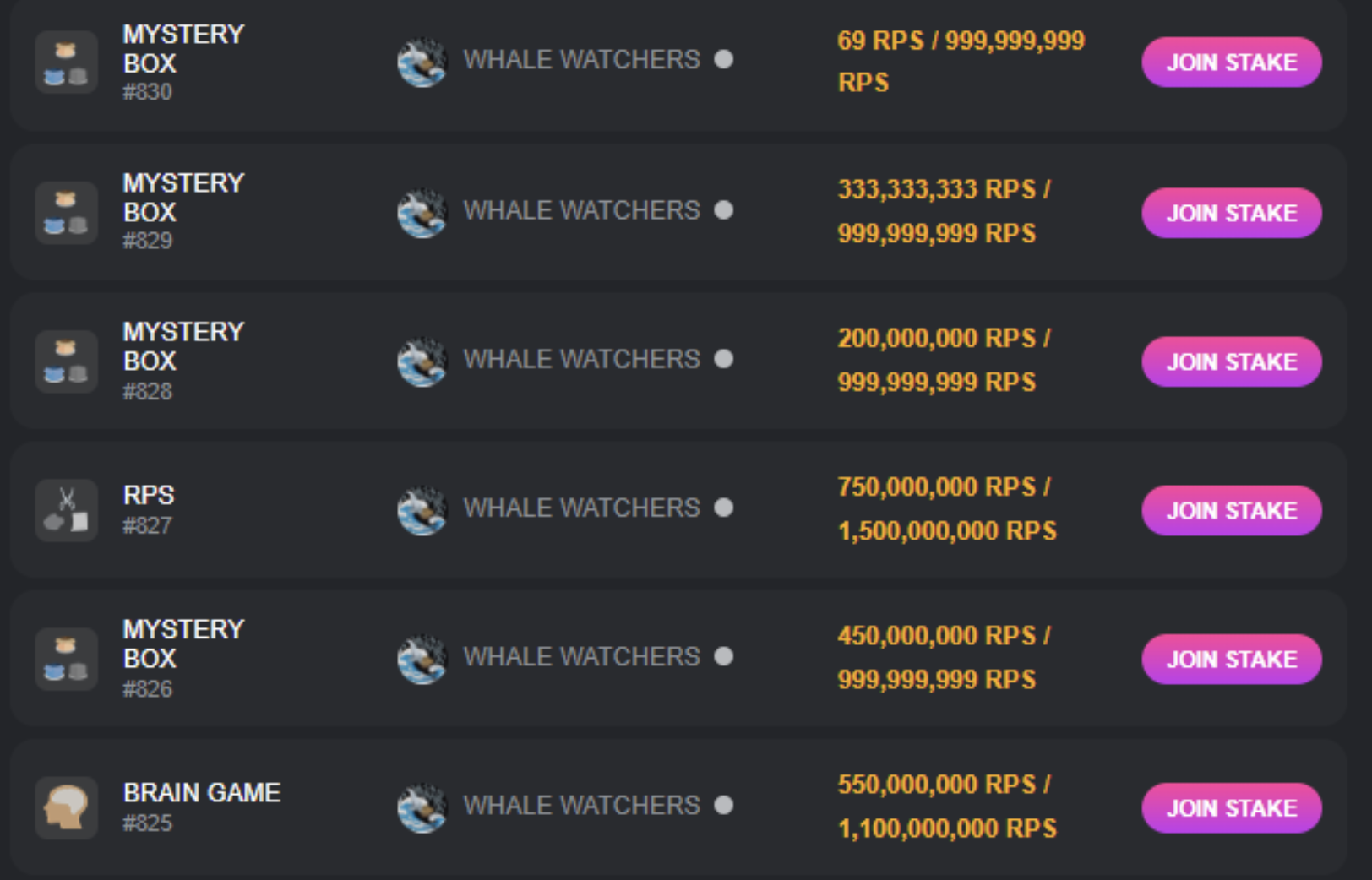
Task: Join stake for Mystery Box #829
Action: [x=1231, y=213]
